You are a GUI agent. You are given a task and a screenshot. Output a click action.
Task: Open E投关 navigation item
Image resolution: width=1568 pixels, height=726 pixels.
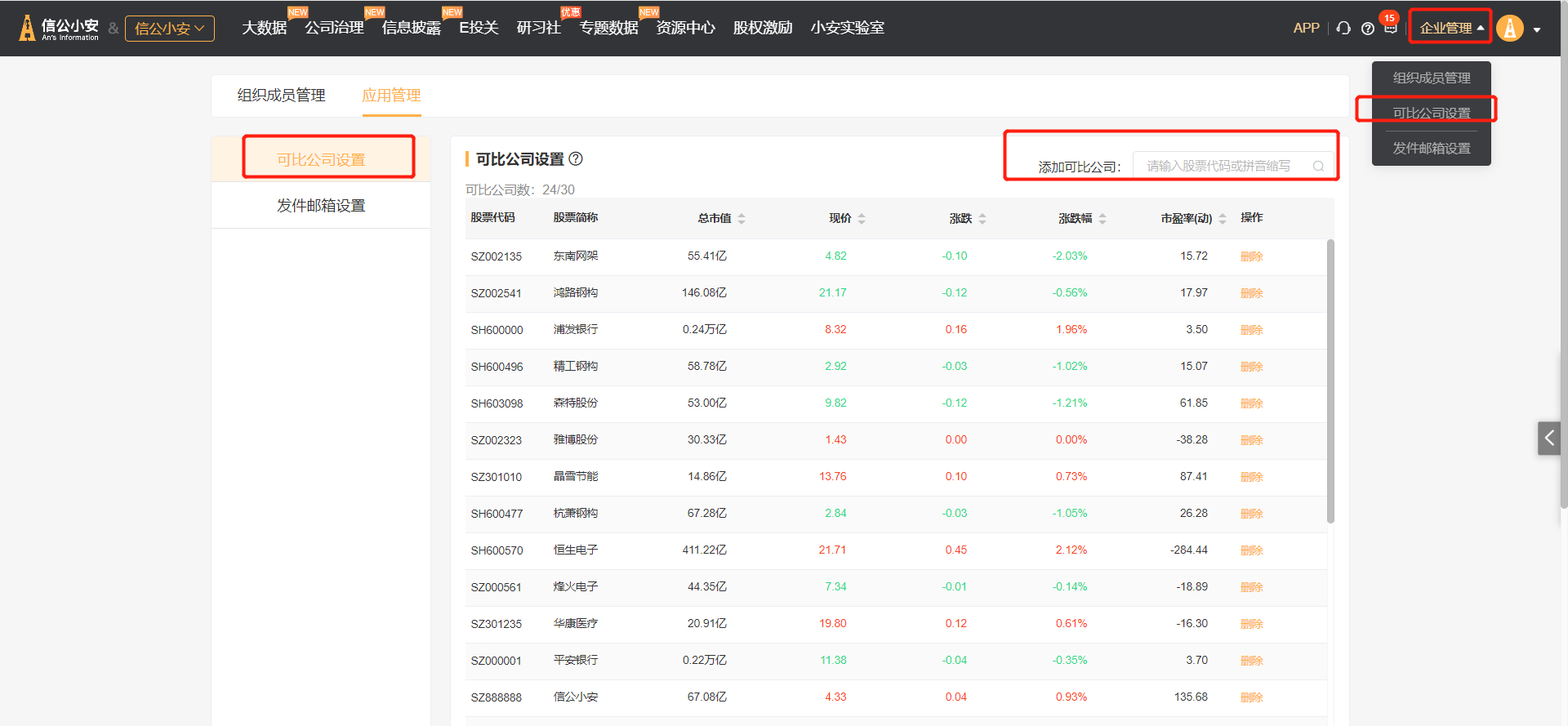tap(479, 28)
